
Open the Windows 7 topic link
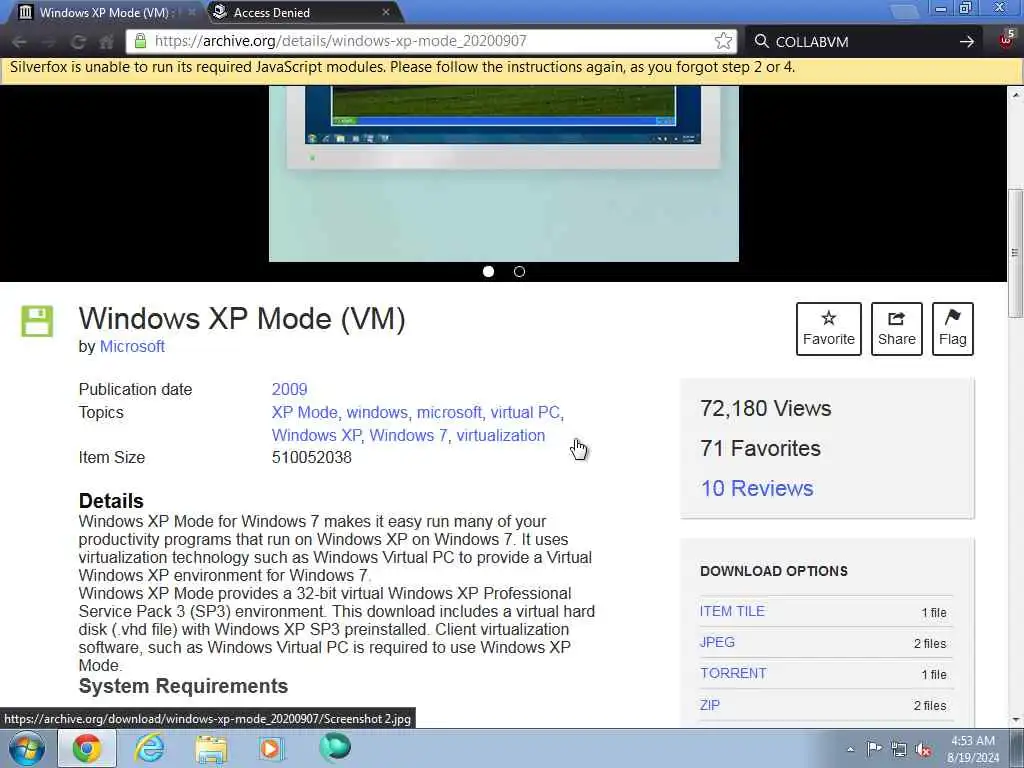click(x=408, y=436)
